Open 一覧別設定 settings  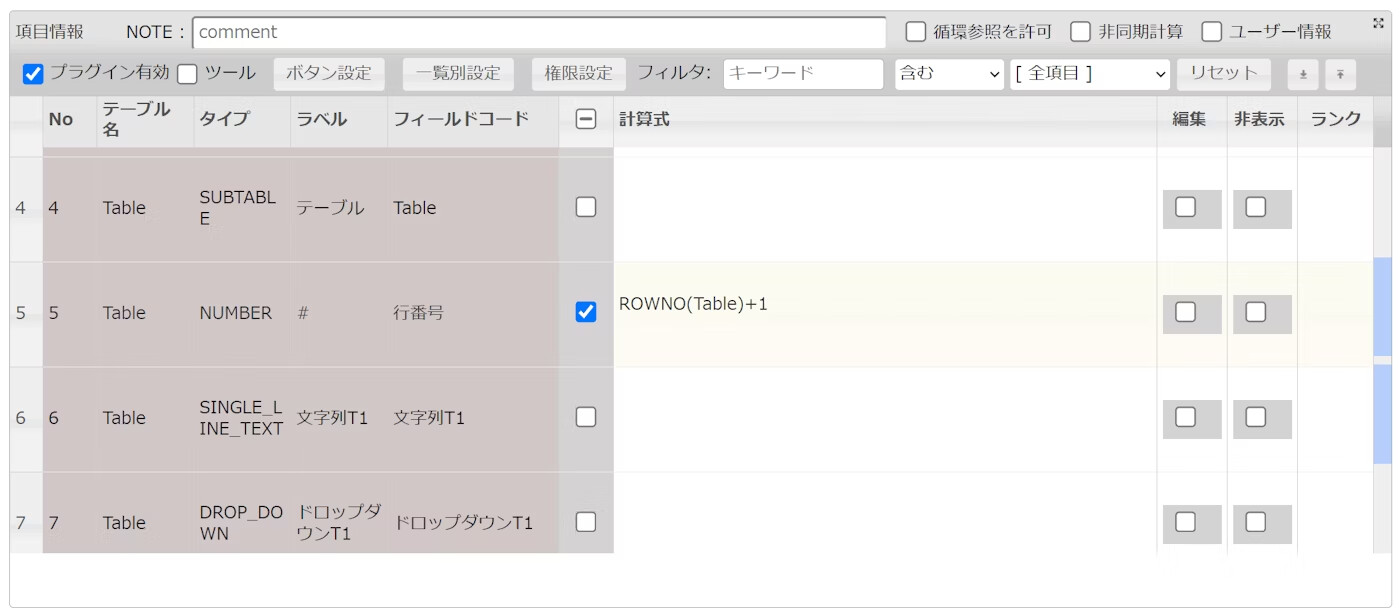[458, 74]
